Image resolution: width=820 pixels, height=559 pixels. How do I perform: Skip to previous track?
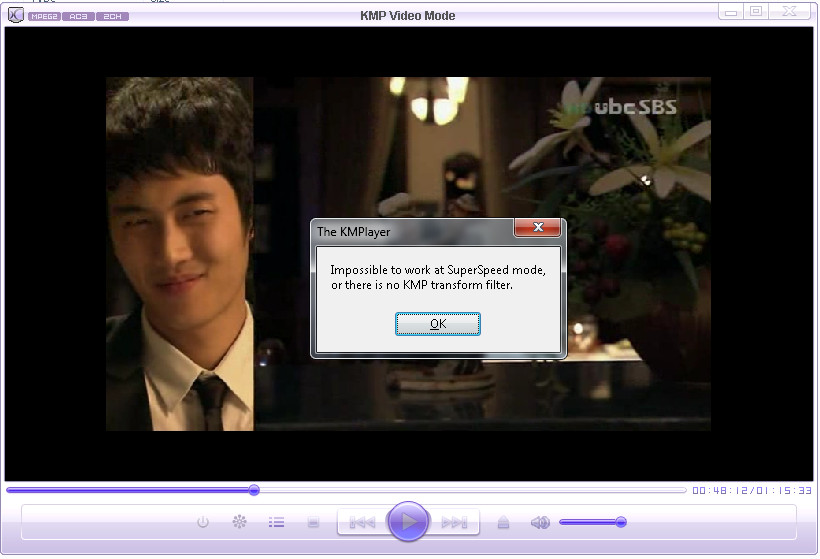click(362, 522)
